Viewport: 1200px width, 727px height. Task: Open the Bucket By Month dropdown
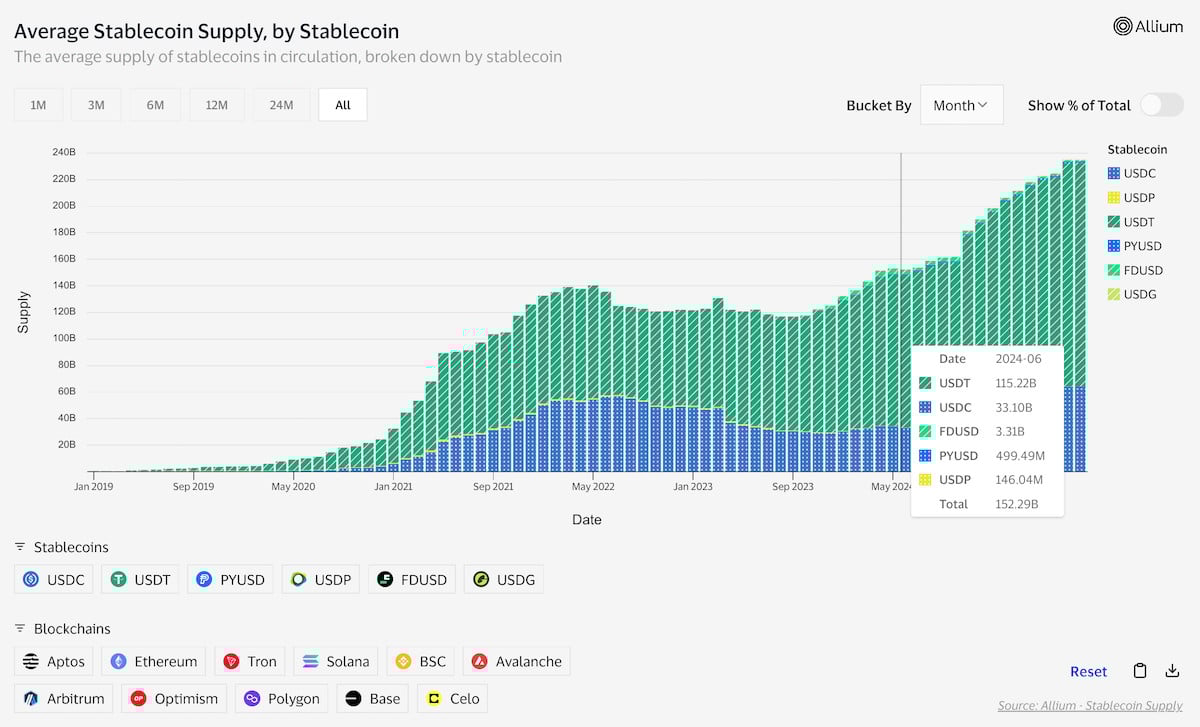(961, 105)
